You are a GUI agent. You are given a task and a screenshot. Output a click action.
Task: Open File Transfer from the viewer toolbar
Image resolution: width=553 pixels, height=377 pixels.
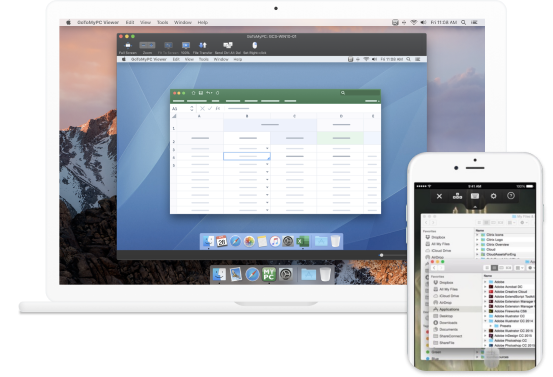click(203, 45)
